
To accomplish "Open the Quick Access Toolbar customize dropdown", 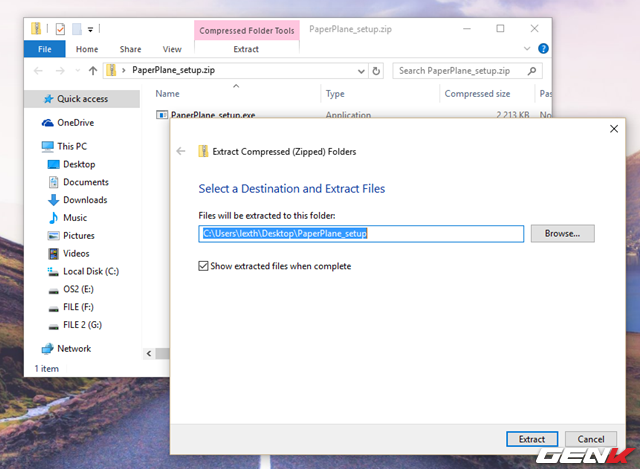I will click(91, 30).
